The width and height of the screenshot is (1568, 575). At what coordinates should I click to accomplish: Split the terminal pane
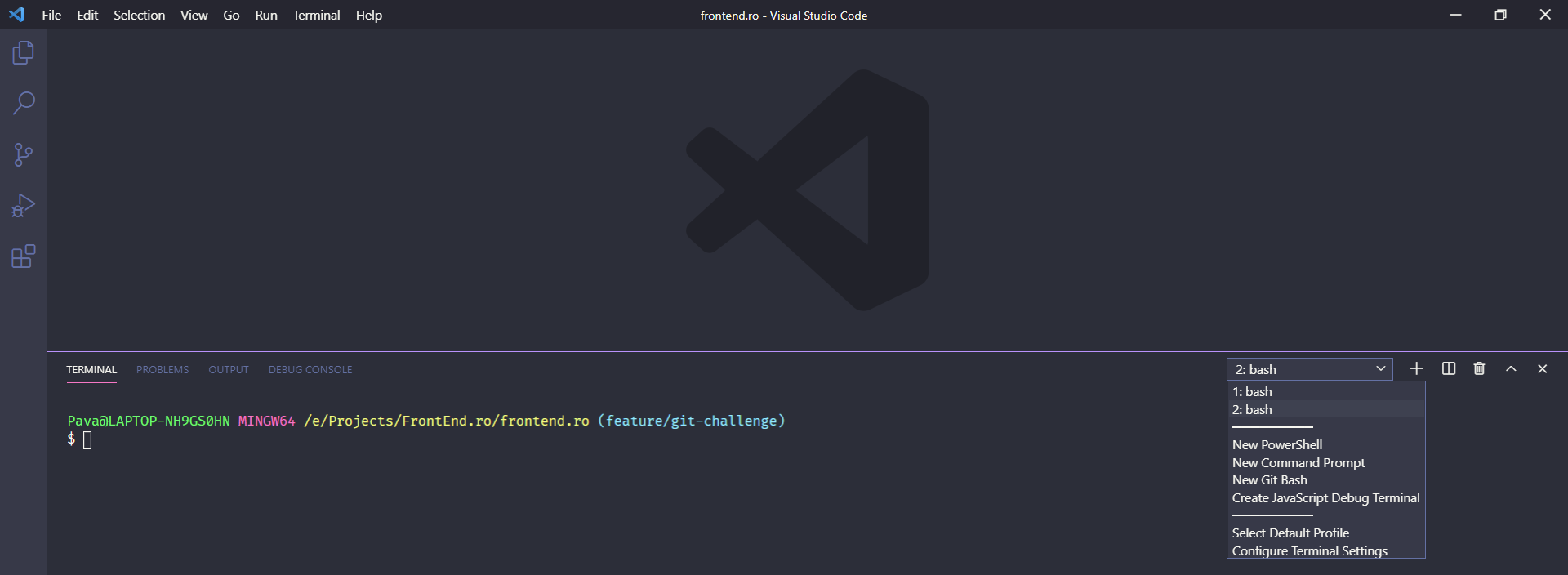[1449, 369]
